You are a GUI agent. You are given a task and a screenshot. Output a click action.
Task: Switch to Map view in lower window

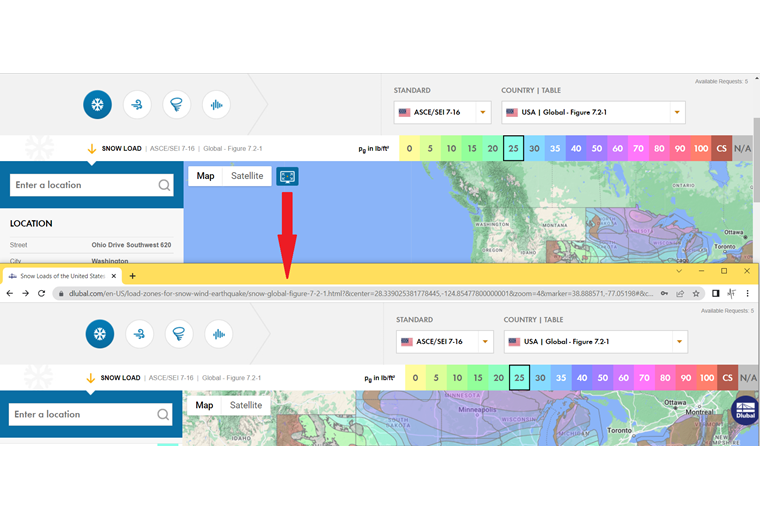[204, 405]
